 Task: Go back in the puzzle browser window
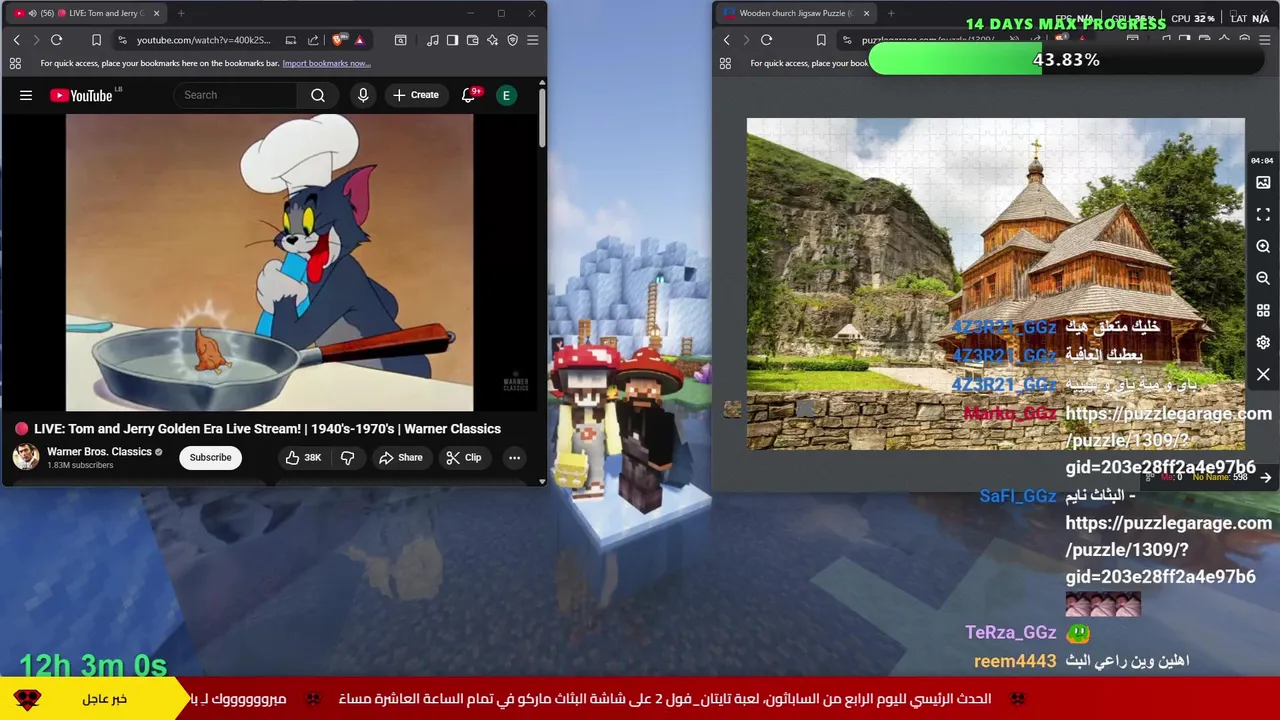click(726, 40)
